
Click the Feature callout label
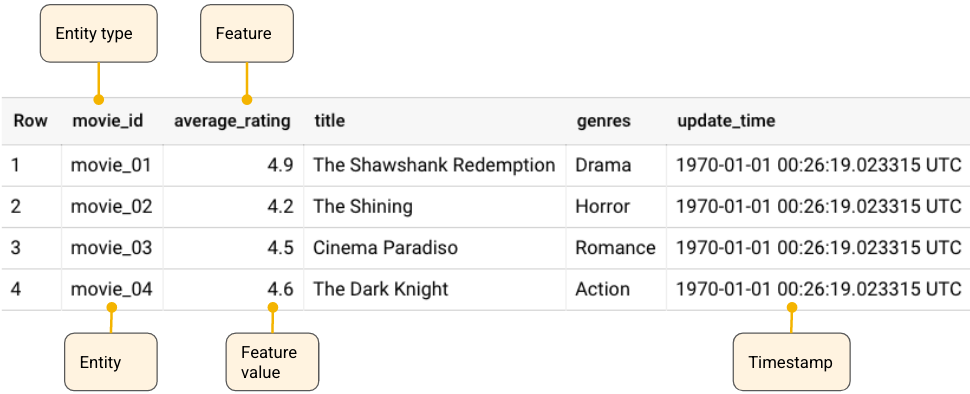pos(247,33)
